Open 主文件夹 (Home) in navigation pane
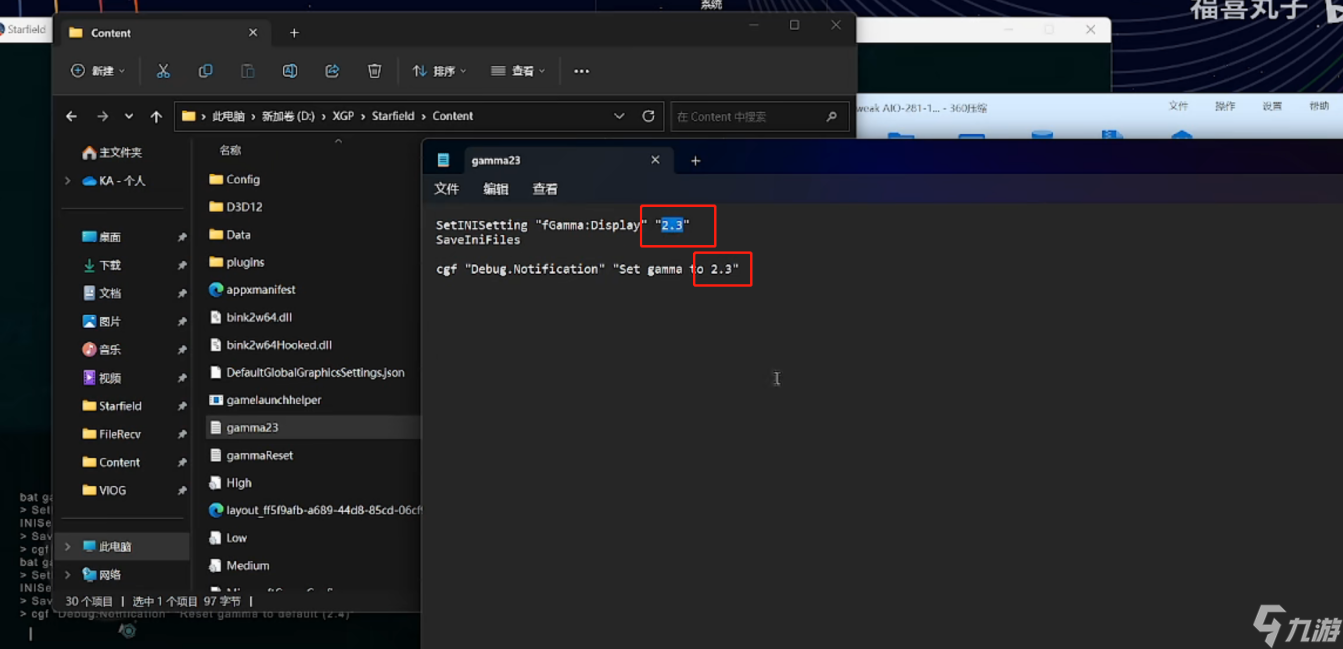This screenshot has width=1343, height=649. click(112, 153)
